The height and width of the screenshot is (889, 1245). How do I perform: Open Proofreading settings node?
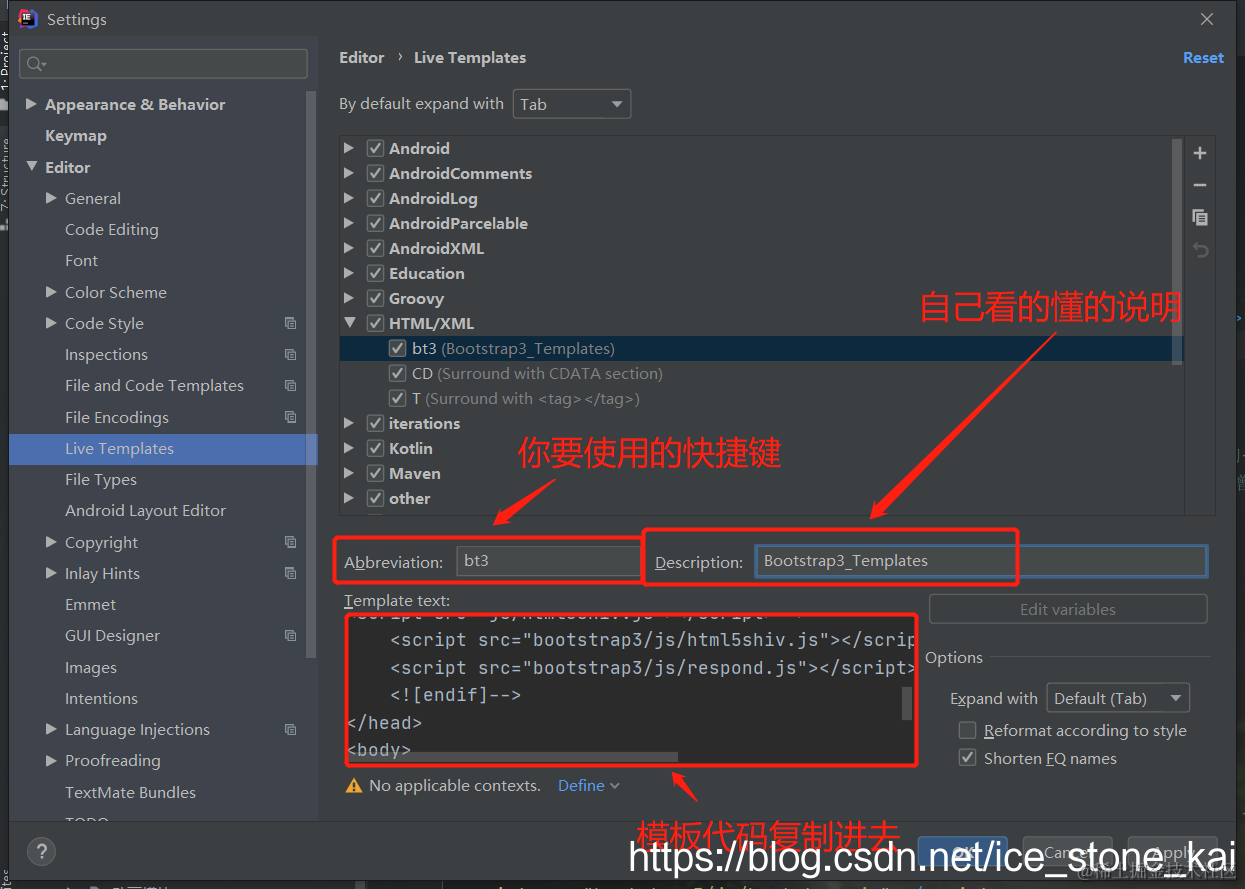click(113, 760)
